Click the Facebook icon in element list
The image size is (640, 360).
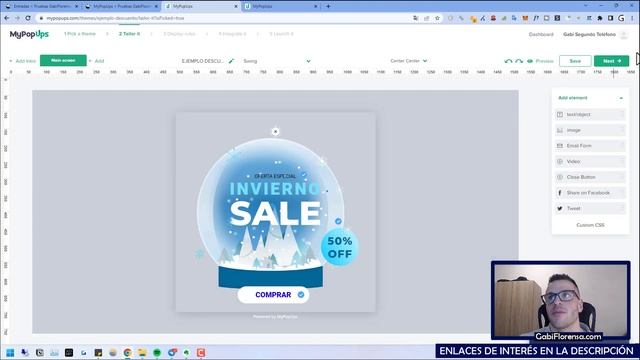tap(560, 193)
